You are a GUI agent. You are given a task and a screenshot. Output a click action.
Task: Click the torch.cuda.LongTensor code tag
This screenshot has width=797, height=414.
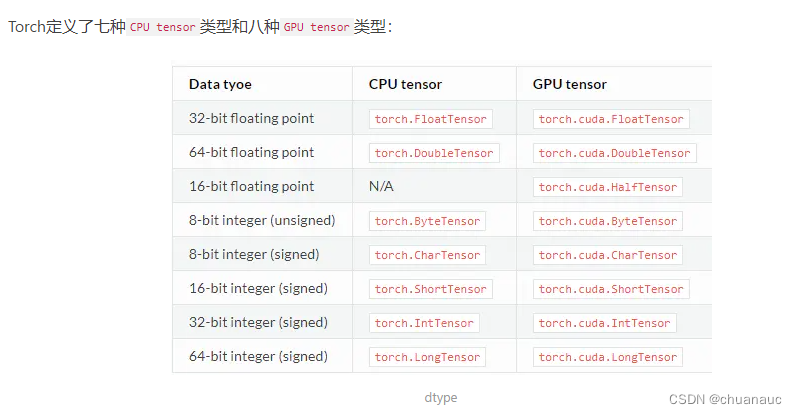608,357
